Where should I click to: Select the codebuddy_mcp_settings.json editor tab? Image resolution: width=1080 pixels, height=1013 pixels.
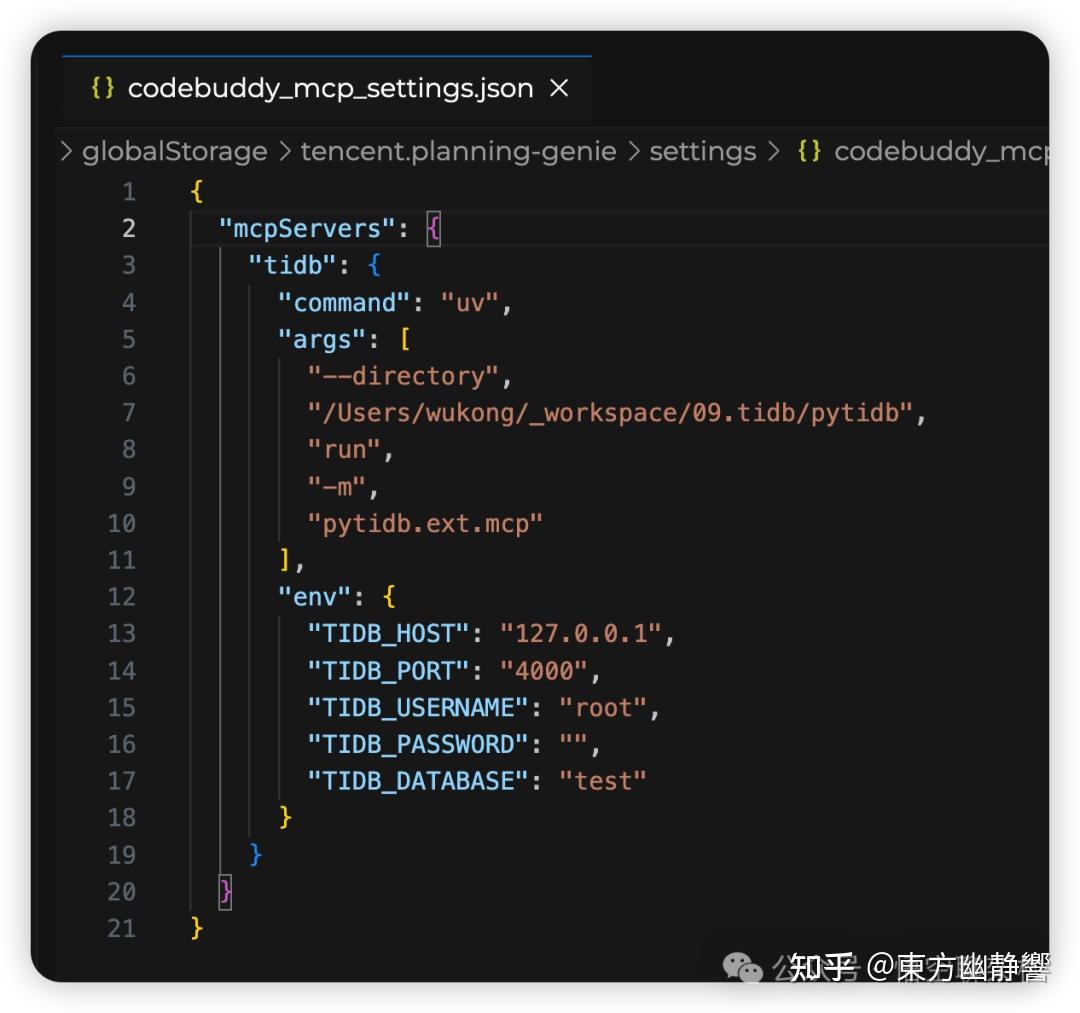pos(326,89)
